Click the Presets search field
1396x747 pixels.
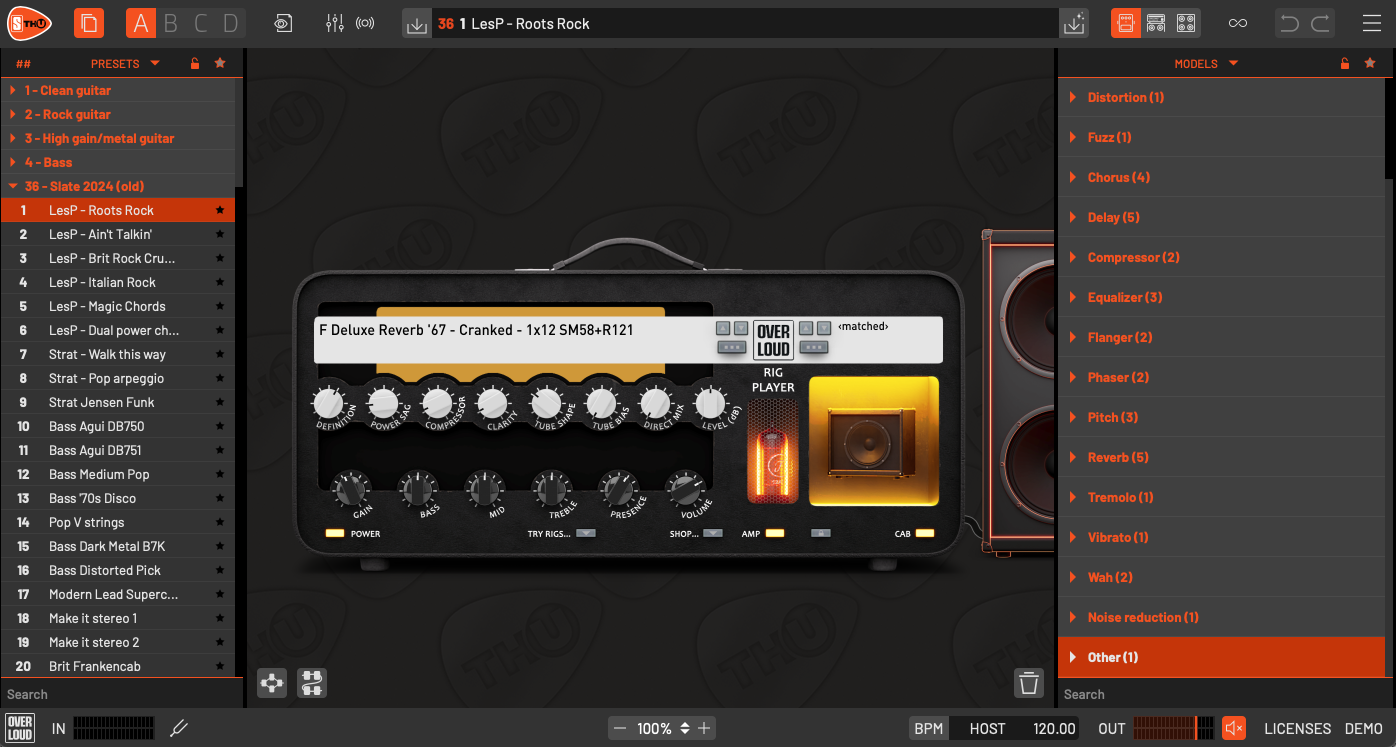[120, 694]
